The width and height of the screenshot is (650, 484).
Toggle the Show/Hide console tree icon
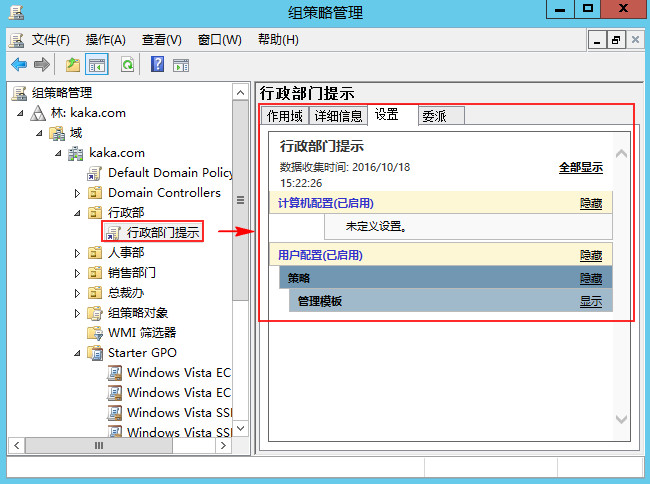pyautogui.click(x=97, y=65)
